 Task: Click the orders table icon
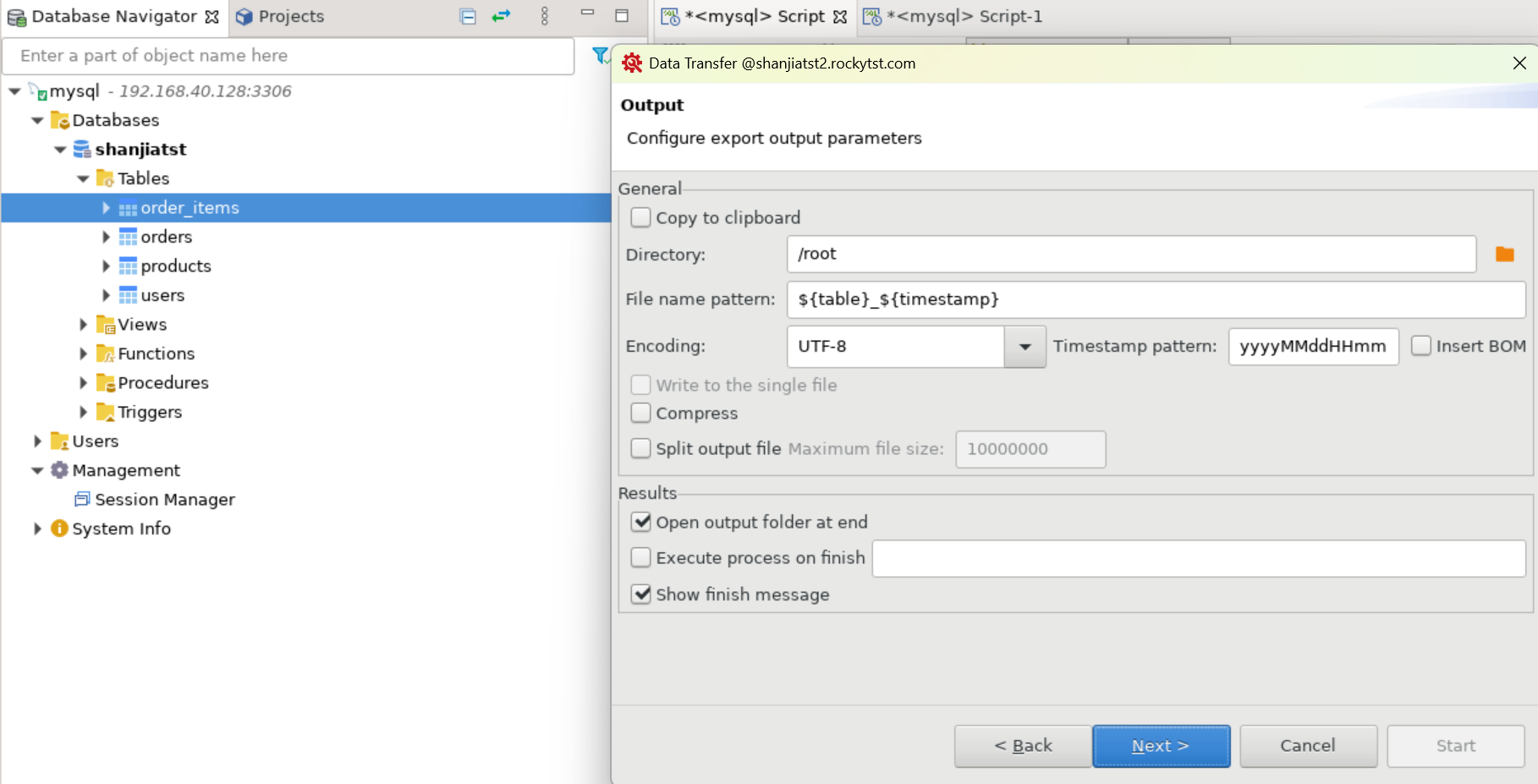point(128,237)
